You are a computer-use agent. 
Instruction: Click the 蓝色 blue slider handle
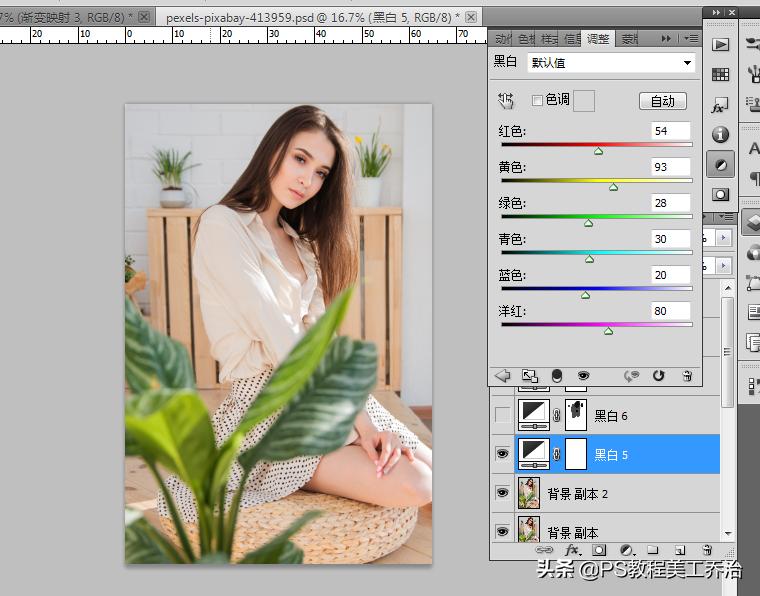point(586,295)
